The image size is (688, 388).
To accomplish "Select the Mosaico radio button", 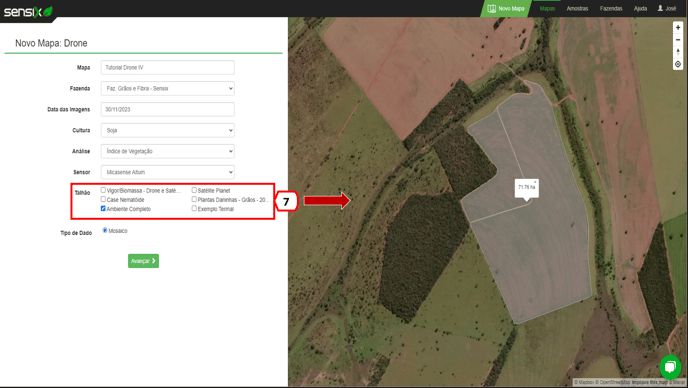I will tap(105, 230).
